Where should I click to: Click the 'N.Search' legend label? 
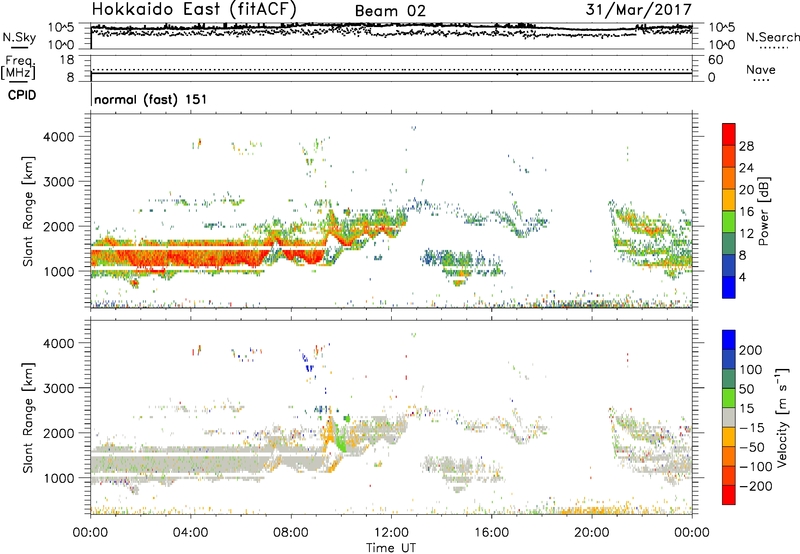pyautogui.click(x=773, y=37)
